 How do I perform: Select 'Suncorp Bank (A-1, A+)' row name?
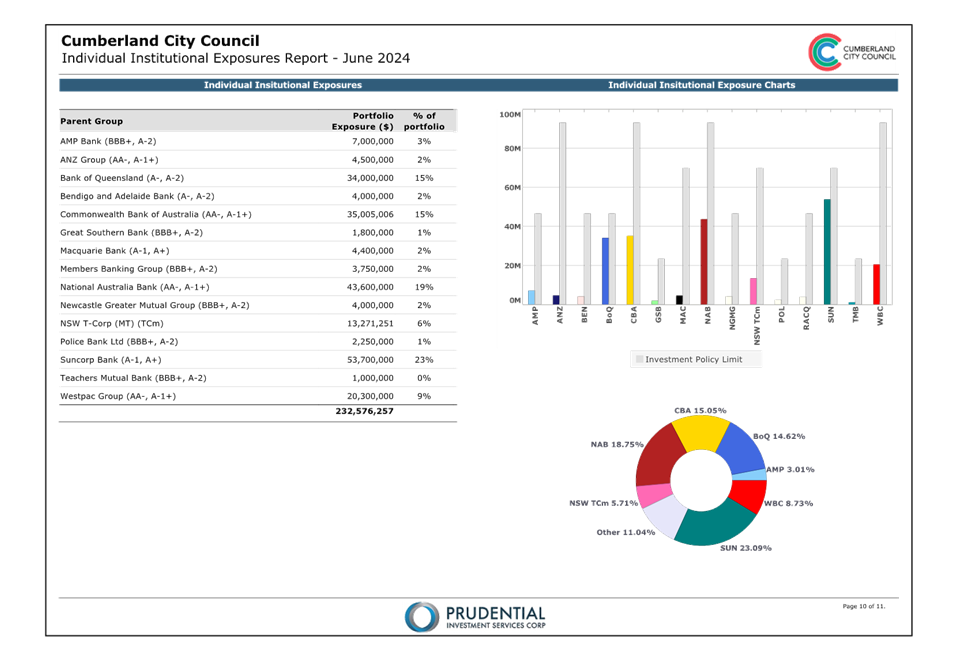point(110,360)
